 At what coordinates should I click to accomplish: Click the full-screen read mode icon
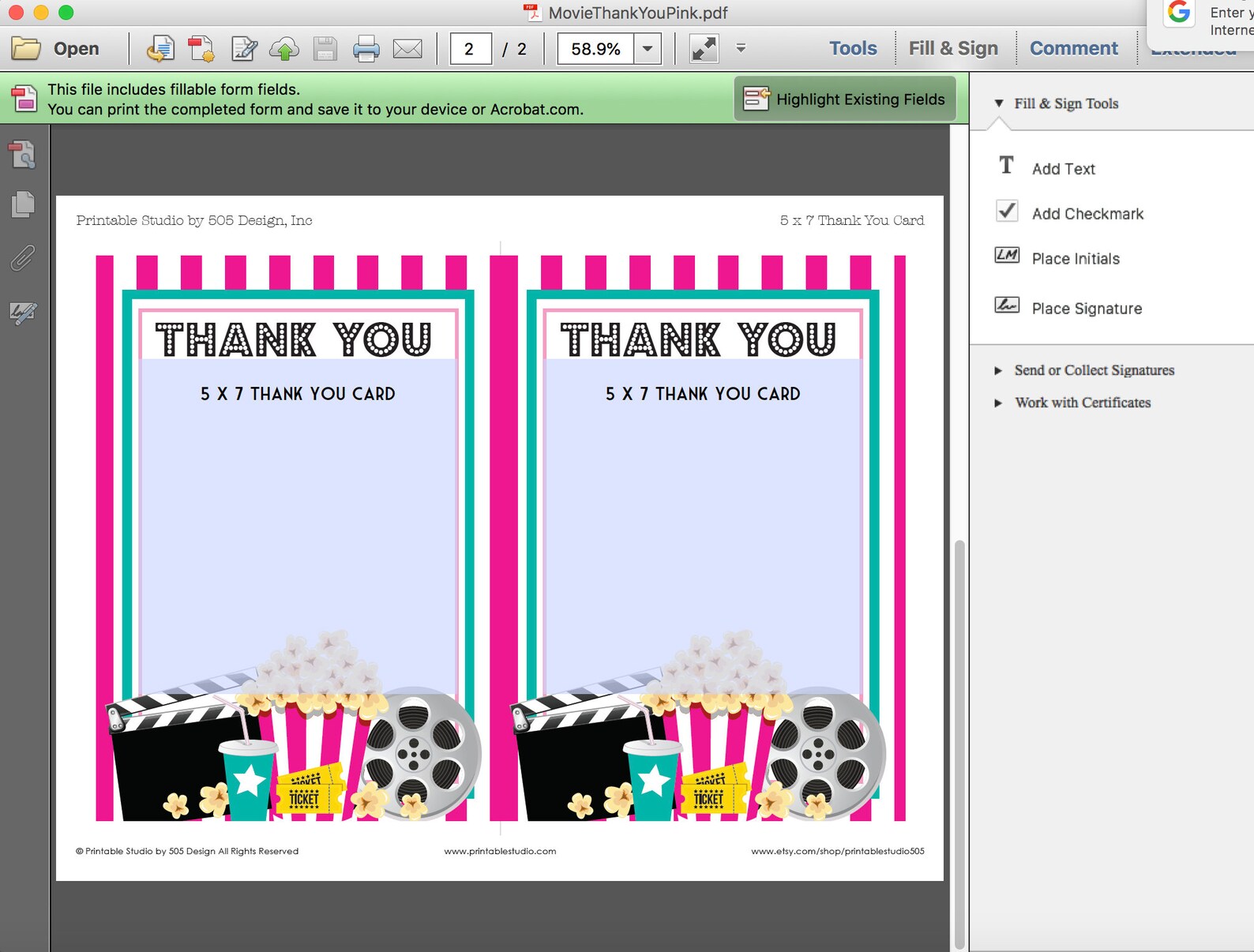[x=704, y=49]
